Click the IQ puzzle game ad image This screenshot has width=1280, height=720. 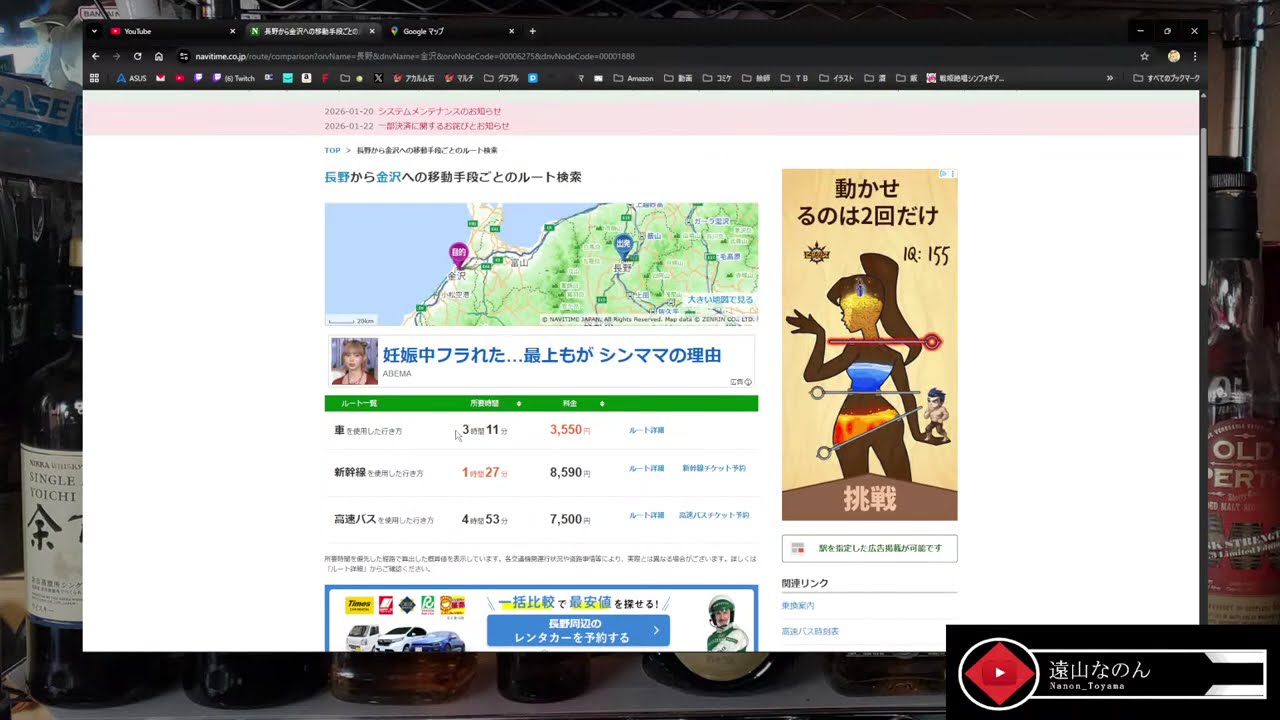[869, 344]
